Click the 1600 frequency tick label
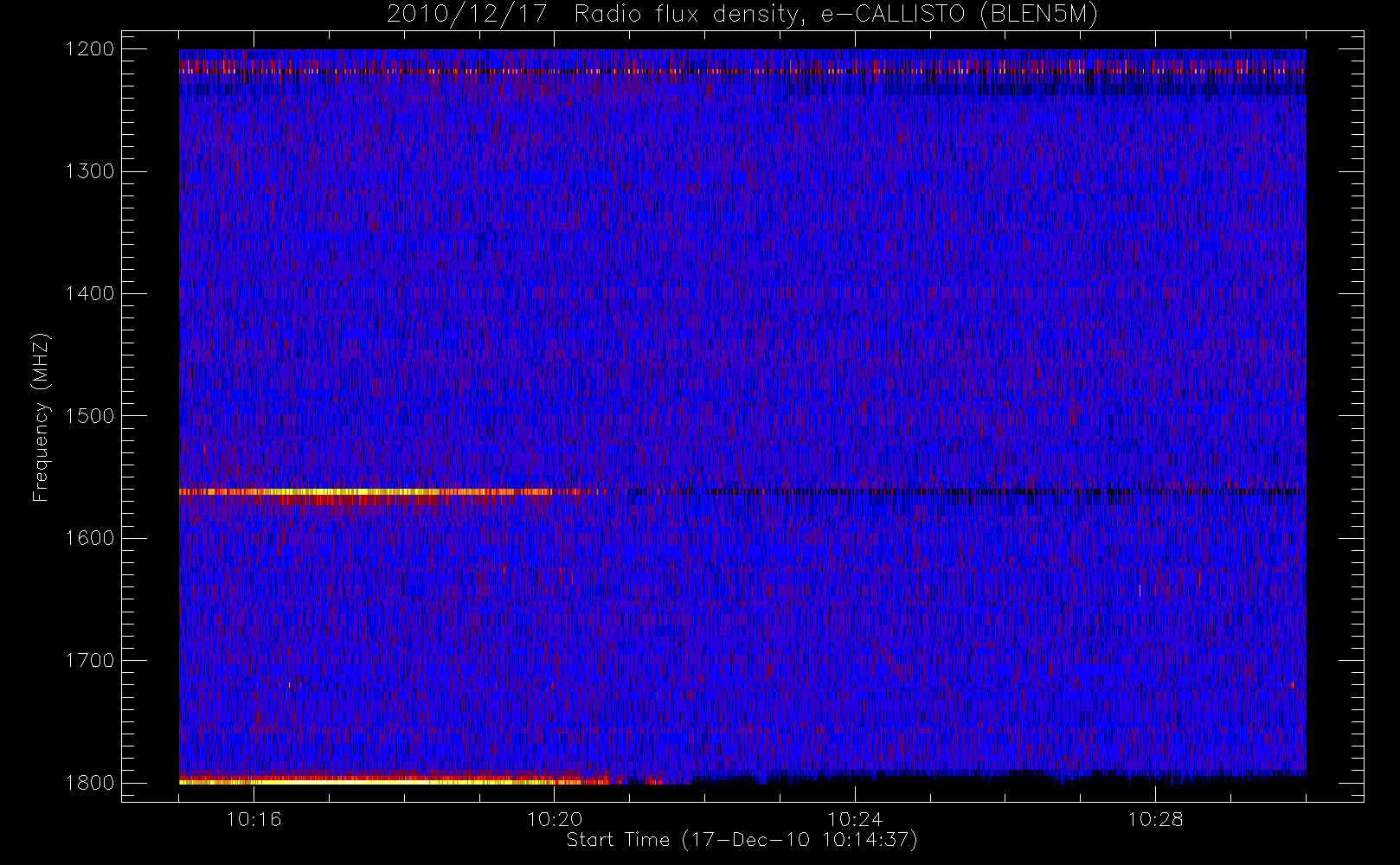Image resolution: width=1400 pixels, height=865 pixels. [90, 538]
